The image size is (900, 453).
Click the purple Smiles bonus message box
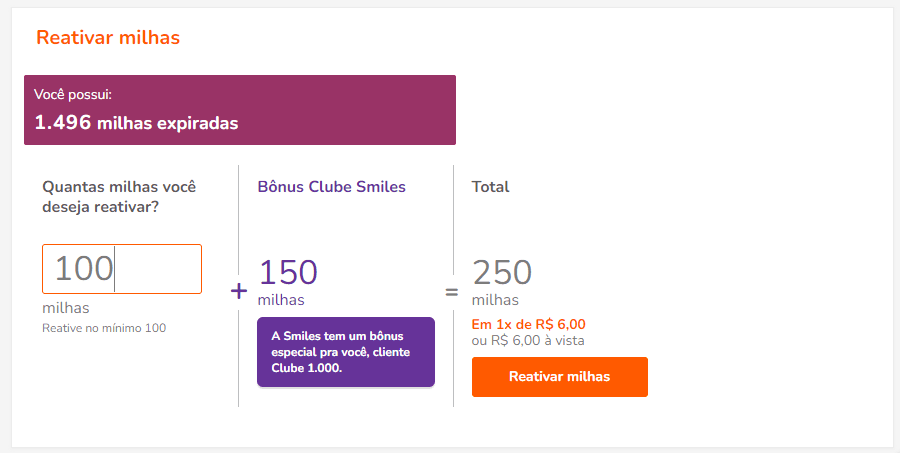tap(346, 352)
